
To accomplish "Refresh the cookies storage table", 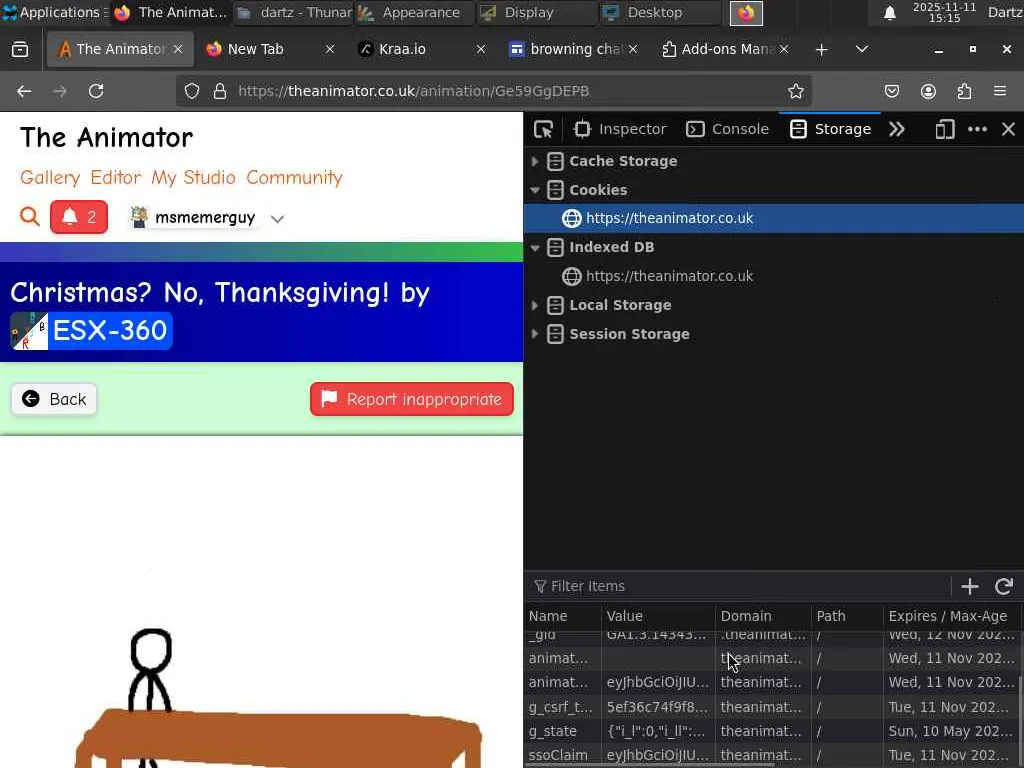I will pyautogui.click(x=1004, y=586).
